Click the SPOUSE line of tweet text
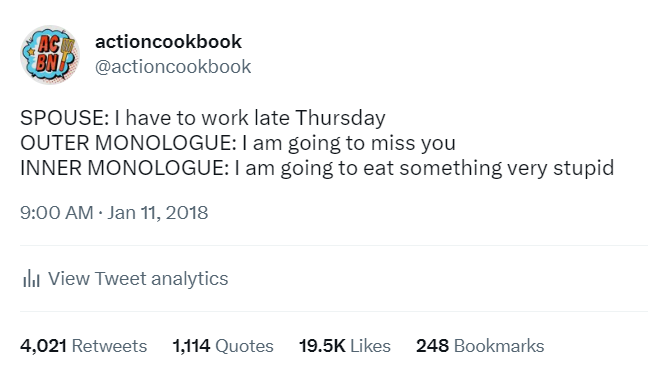The image size is (648, 376). 202,118
